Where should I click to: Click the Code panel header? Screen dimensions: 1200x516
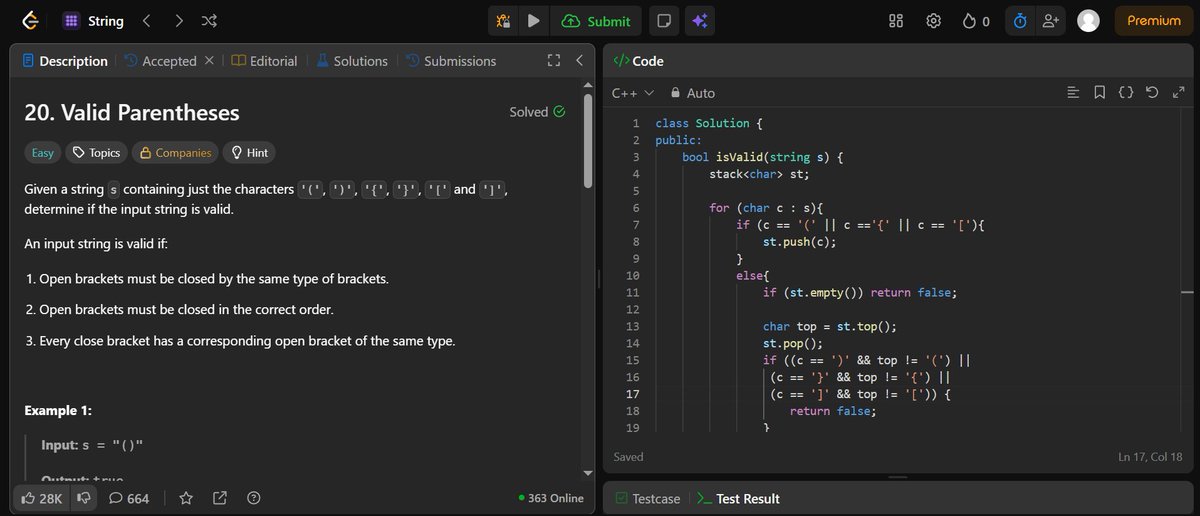pos(638,61)
